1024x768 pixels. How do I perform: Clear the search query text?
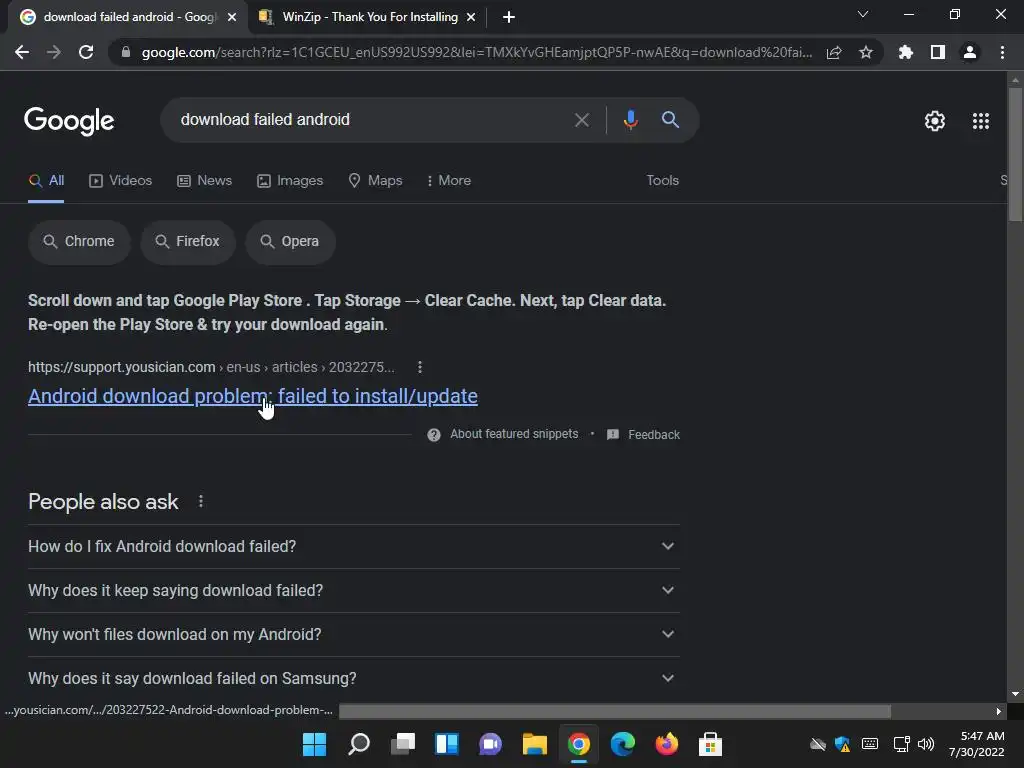click(x=581, y=120)
